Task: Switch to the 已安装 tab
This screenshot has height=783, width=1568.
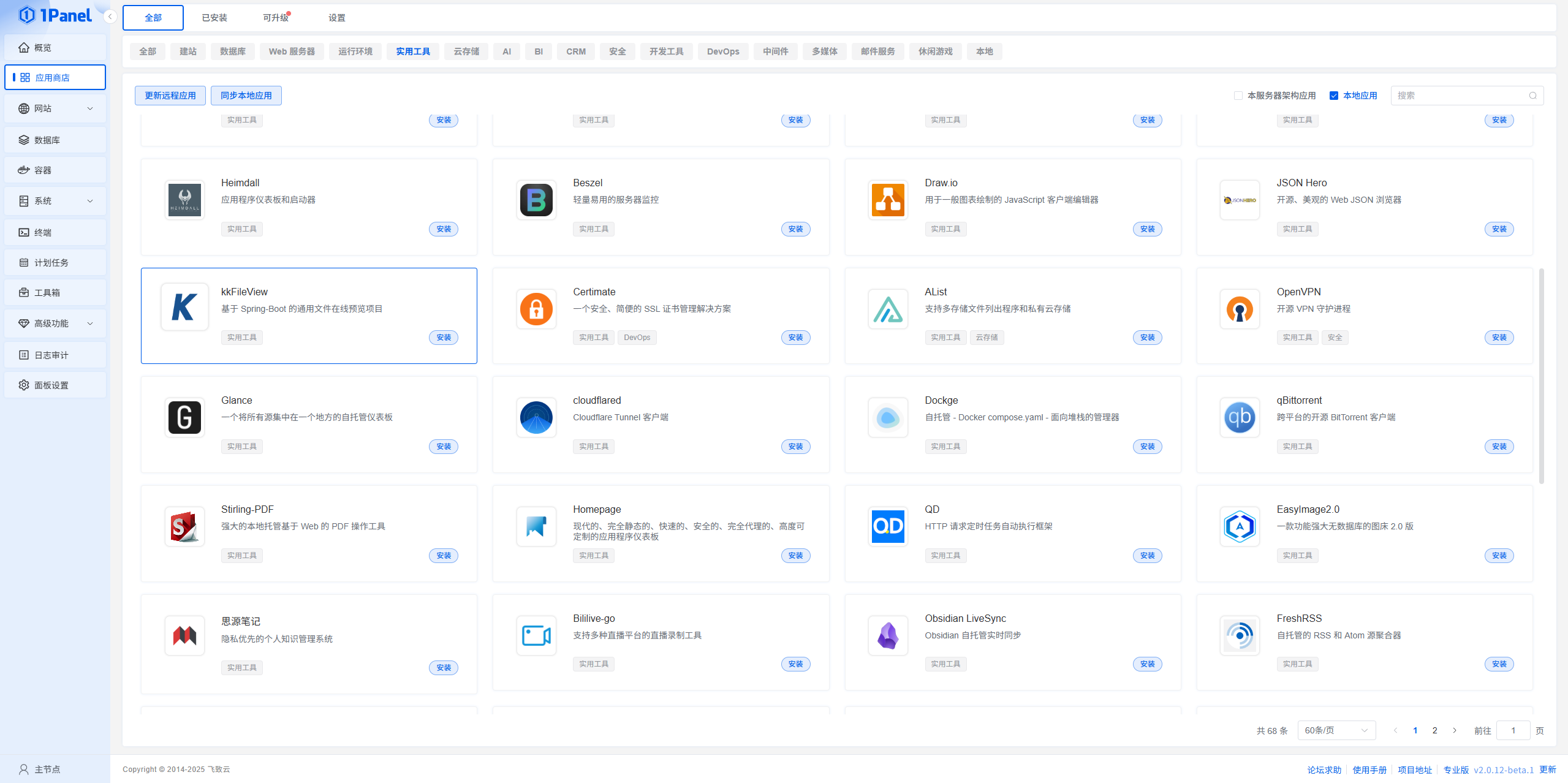Action: tap(214, 18)
